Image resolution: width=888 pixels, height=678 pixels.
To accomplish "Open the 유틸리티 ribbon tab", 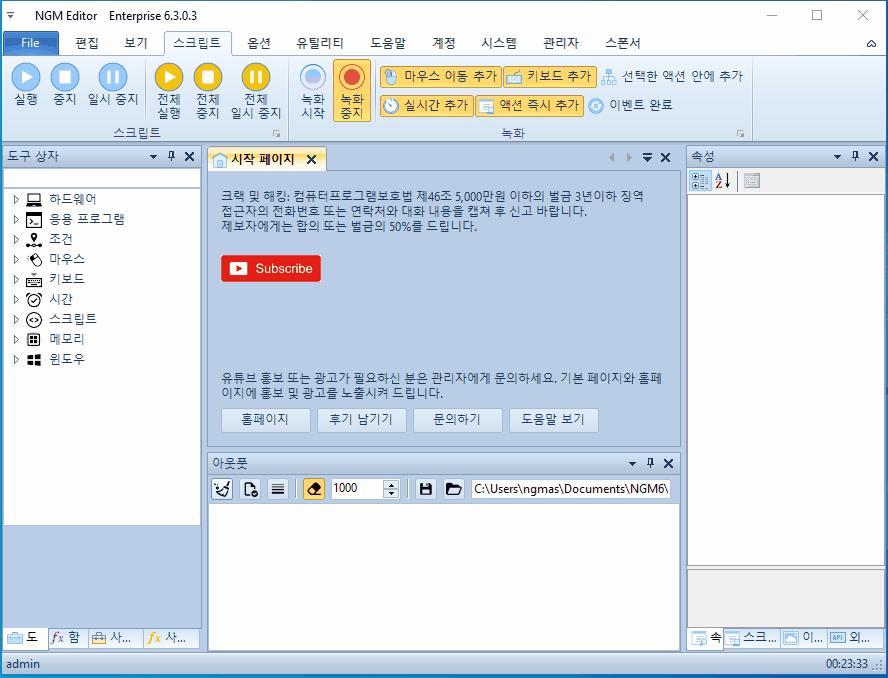I will click(x=320, y=43).
